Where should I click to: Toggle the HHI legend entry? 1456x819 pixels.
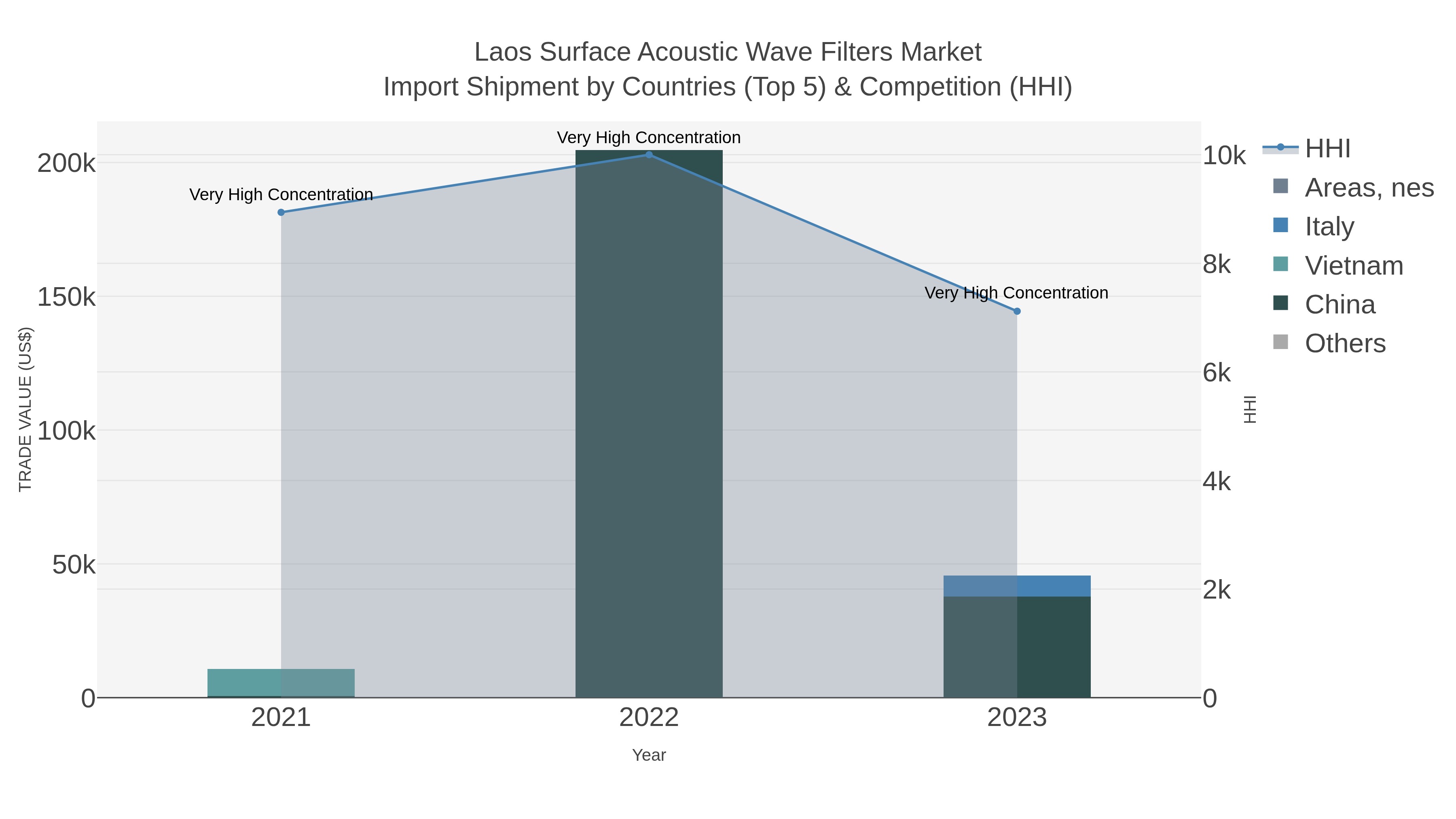click(x=1306, y=148)
